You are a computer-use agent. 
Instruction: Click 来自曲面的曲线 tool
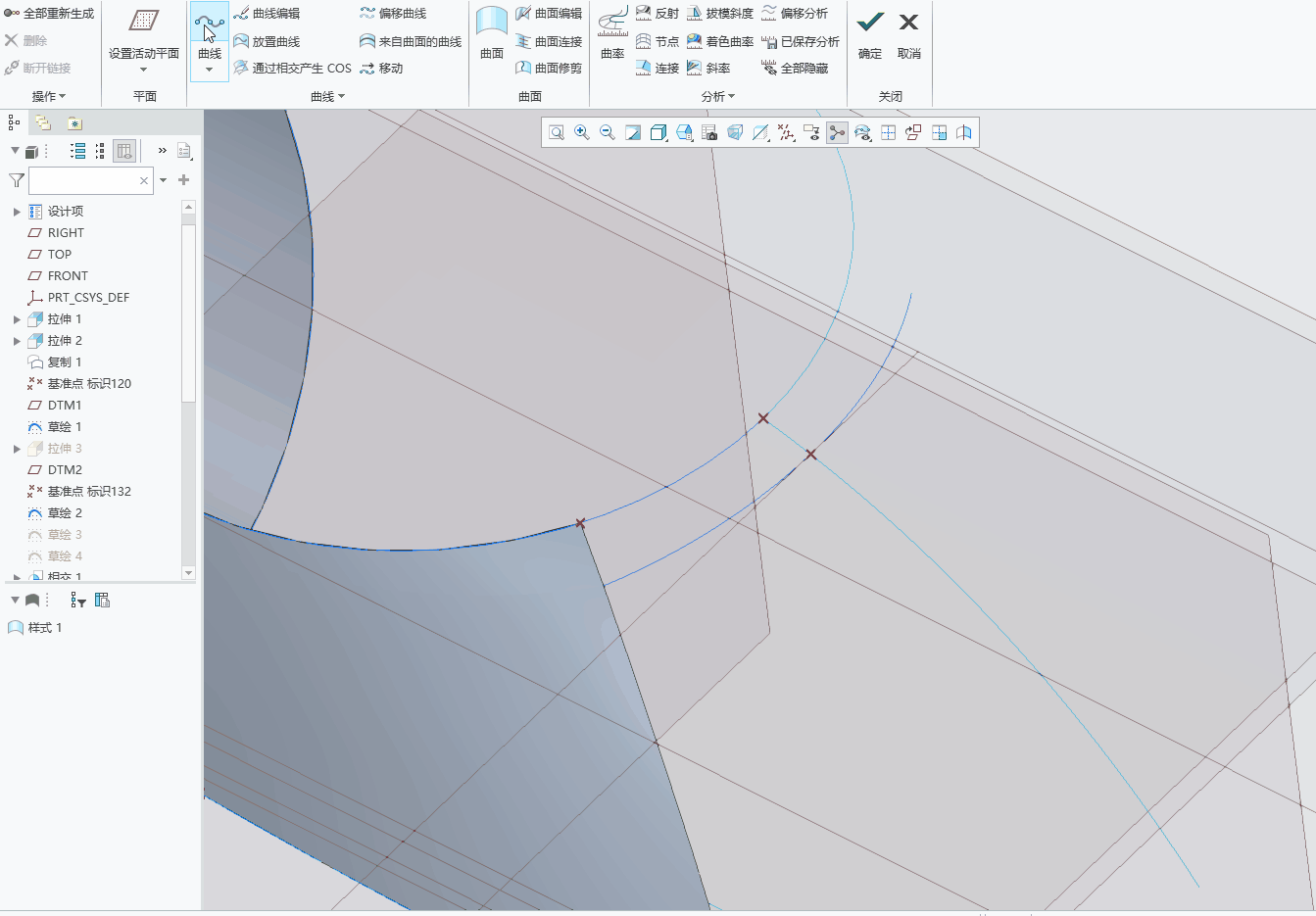[411, 41]
